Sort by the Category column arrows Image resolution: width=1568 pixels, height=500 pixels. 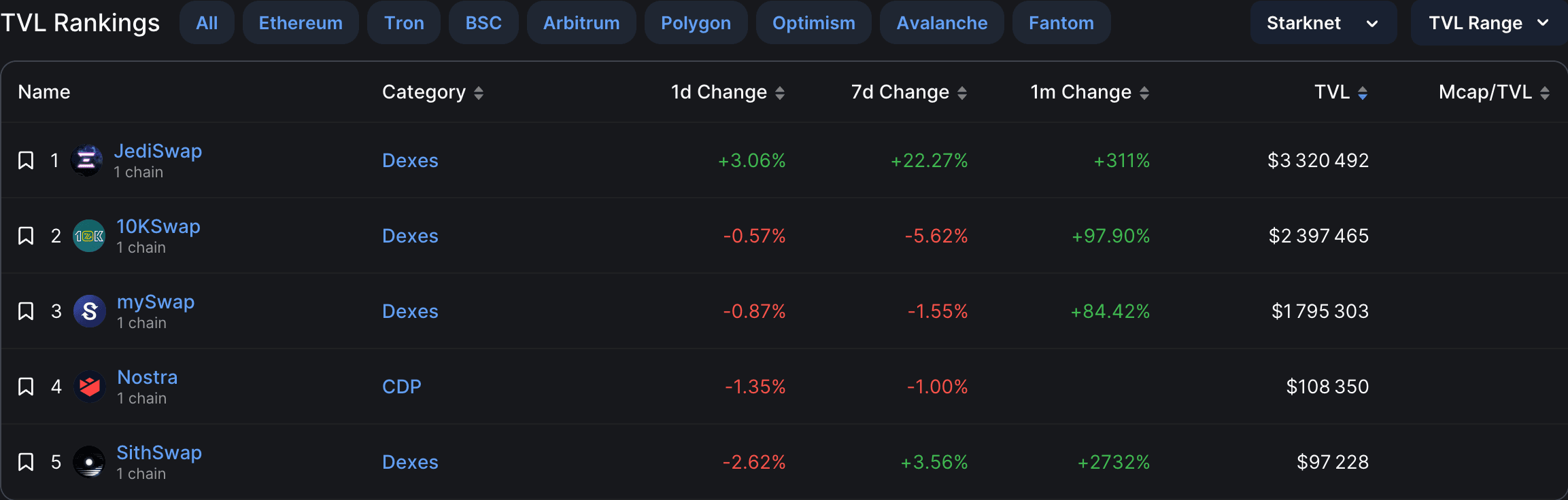click(479, 93)
